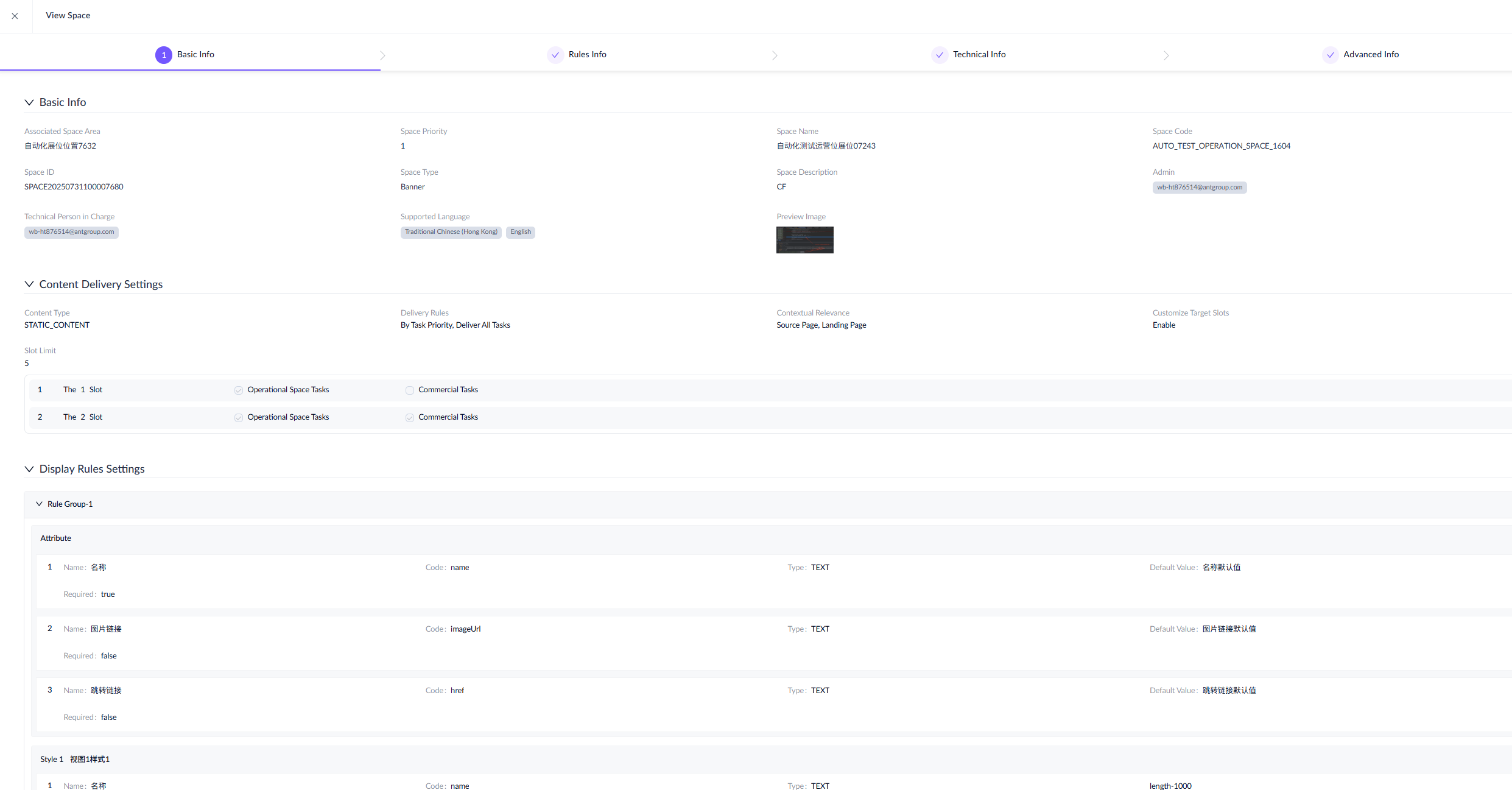Click the arrow separator after Technical Info step
This screenshot has height=790, width=1512.
(x=1166, y=55)
